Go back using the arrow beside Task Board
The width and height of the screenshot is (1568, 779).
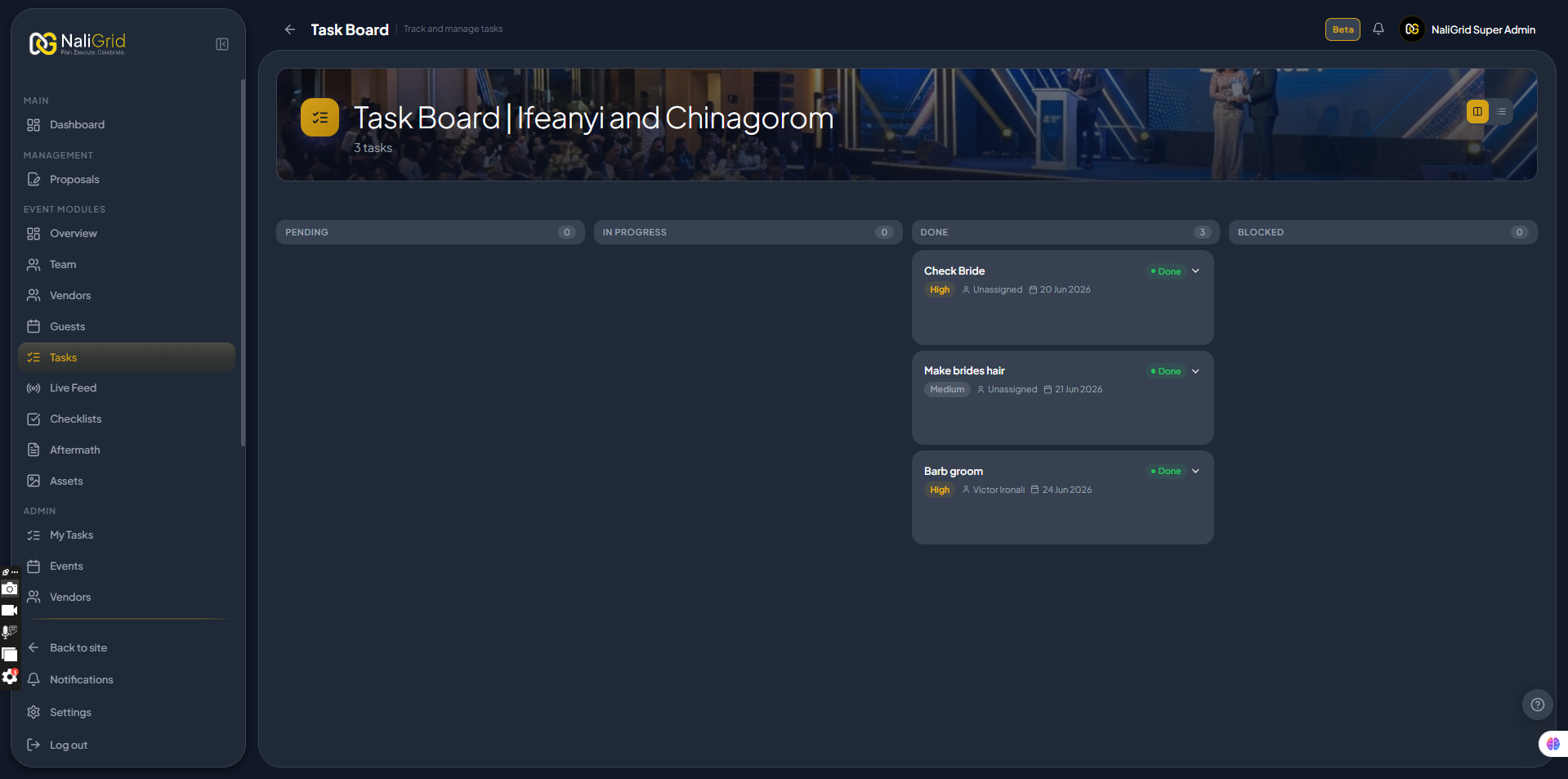290,29
